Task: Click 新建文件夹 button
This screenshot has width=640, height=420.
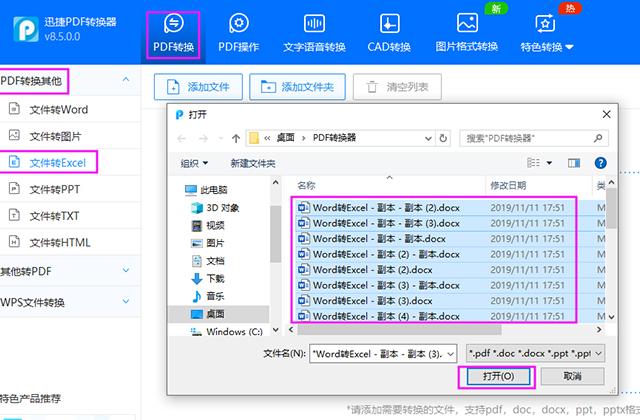Action: pos(253,163)
